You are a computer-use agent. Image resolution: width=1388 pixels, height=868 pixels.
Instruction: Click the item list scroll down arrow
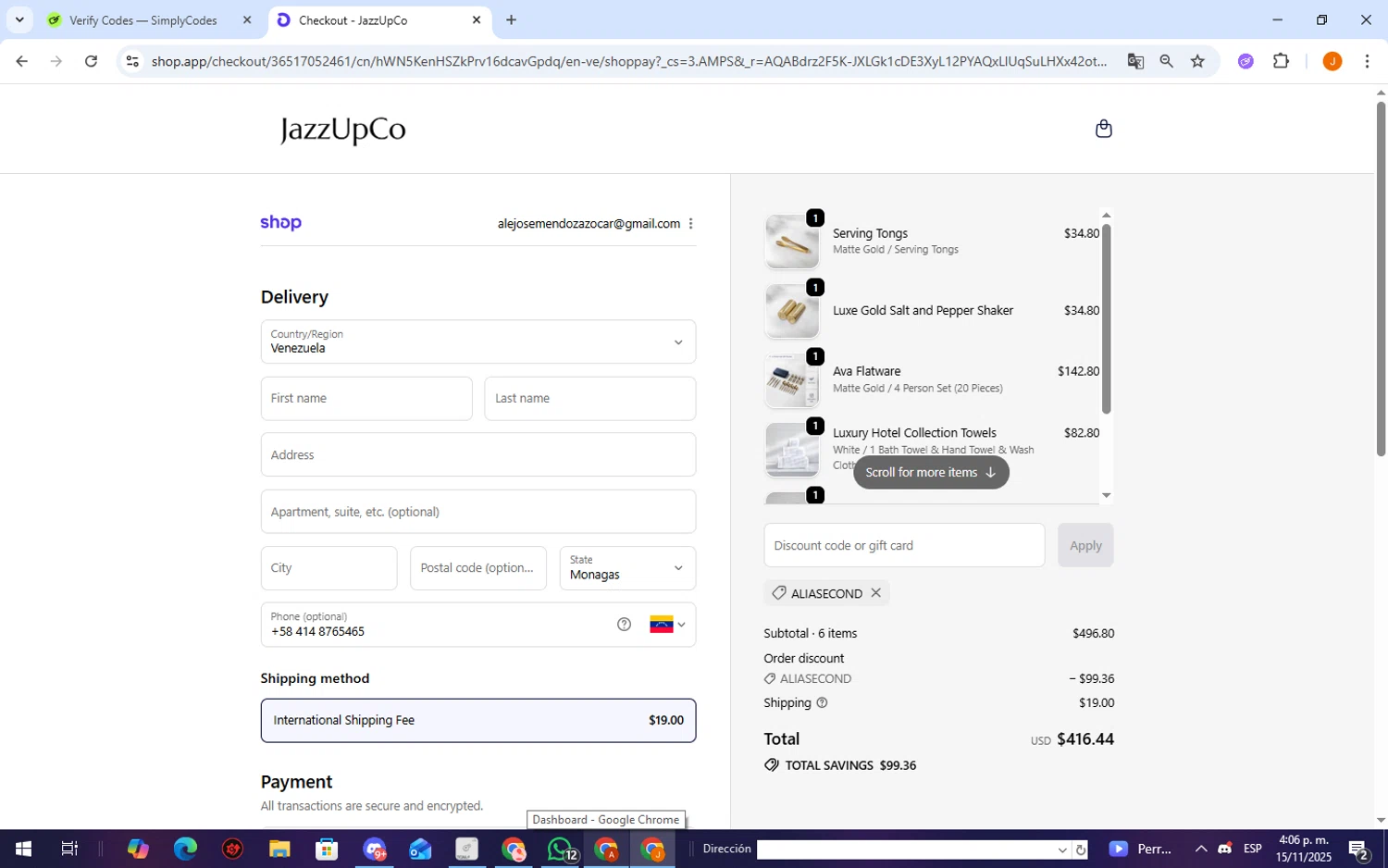coord(1106,496)
